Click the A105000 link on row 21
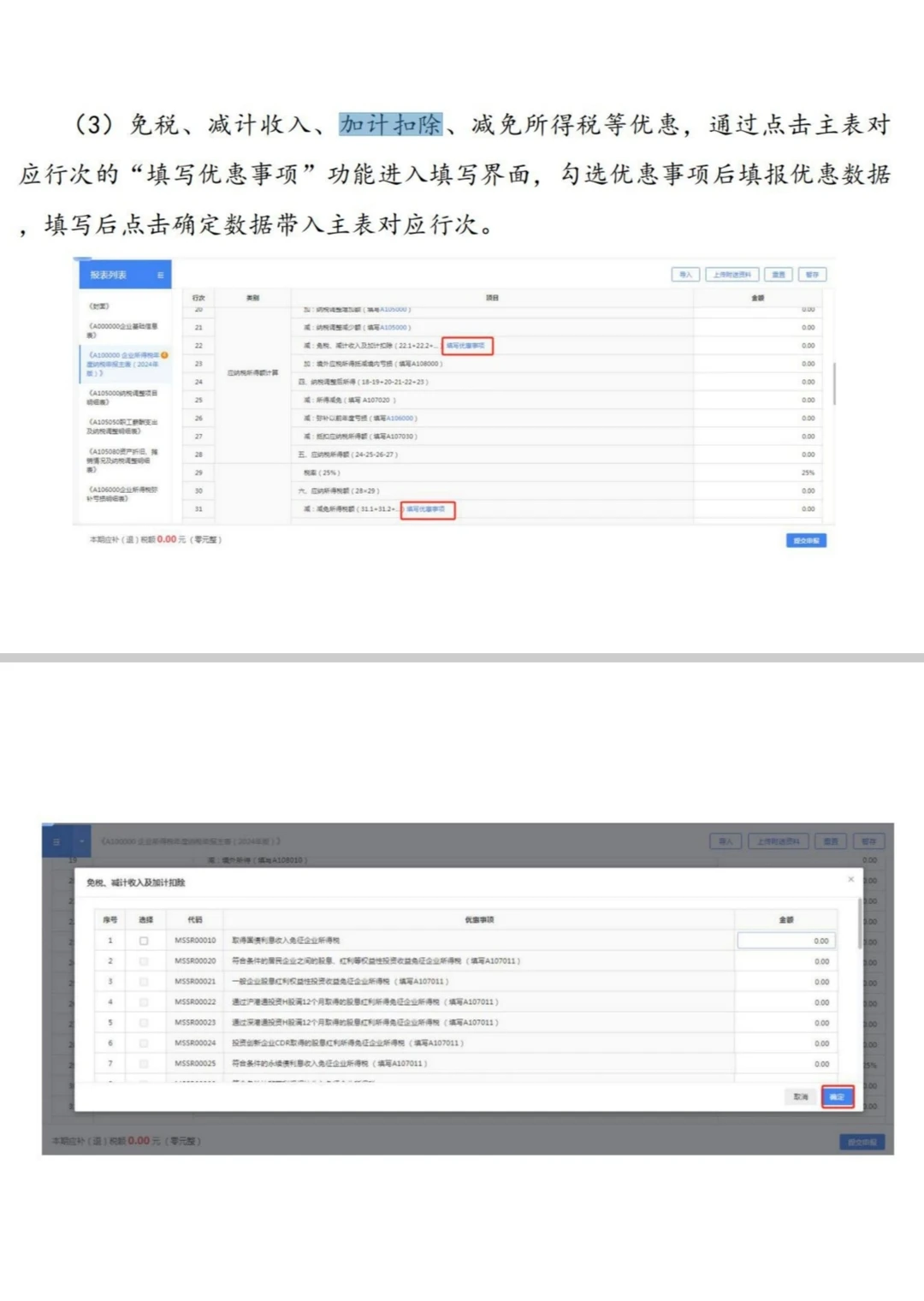This screenshot has width=924, height=1301. [x=395, y=327]
